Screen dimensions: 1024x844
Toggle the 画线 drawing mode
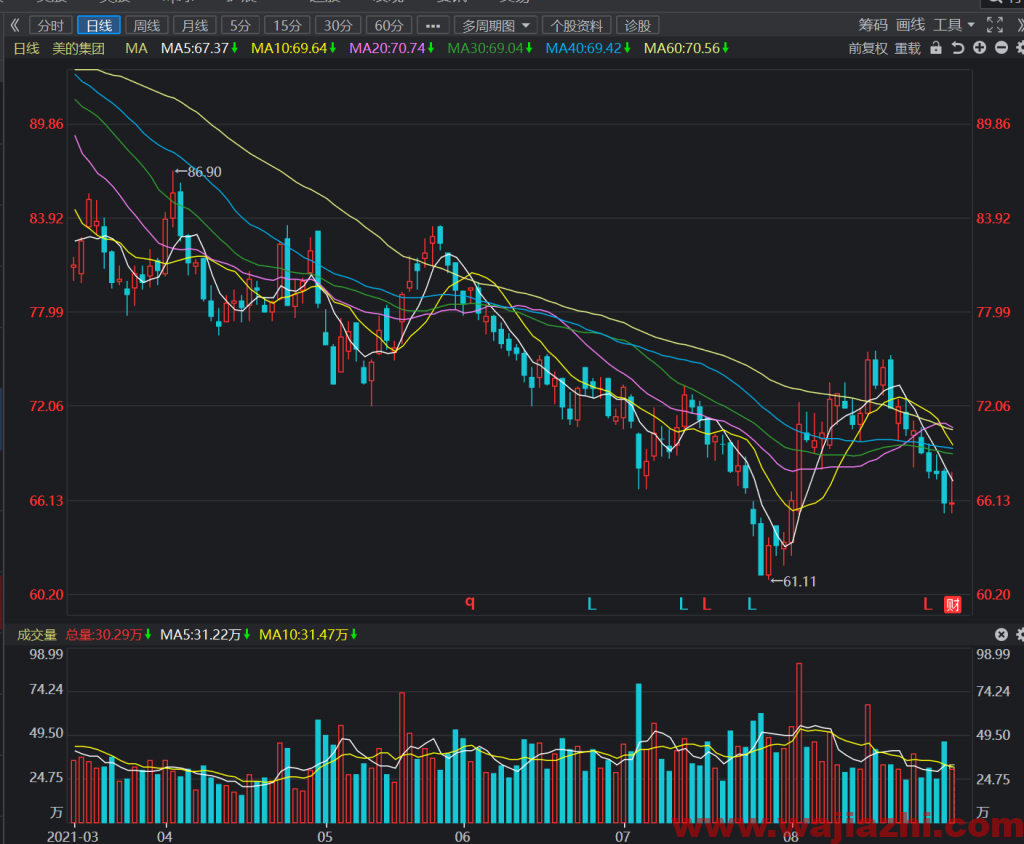(910, 25)
